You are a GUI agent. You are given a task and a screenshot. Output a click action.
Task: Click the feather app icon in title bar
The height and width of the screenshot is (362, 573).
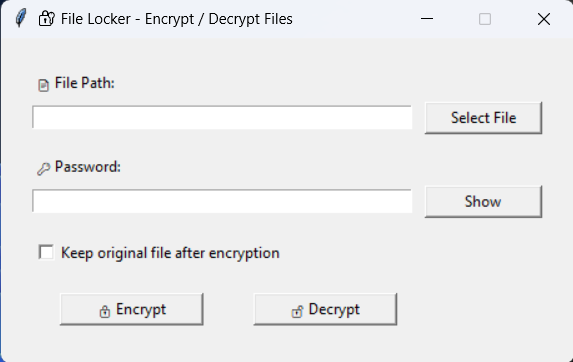pos(21,18)
